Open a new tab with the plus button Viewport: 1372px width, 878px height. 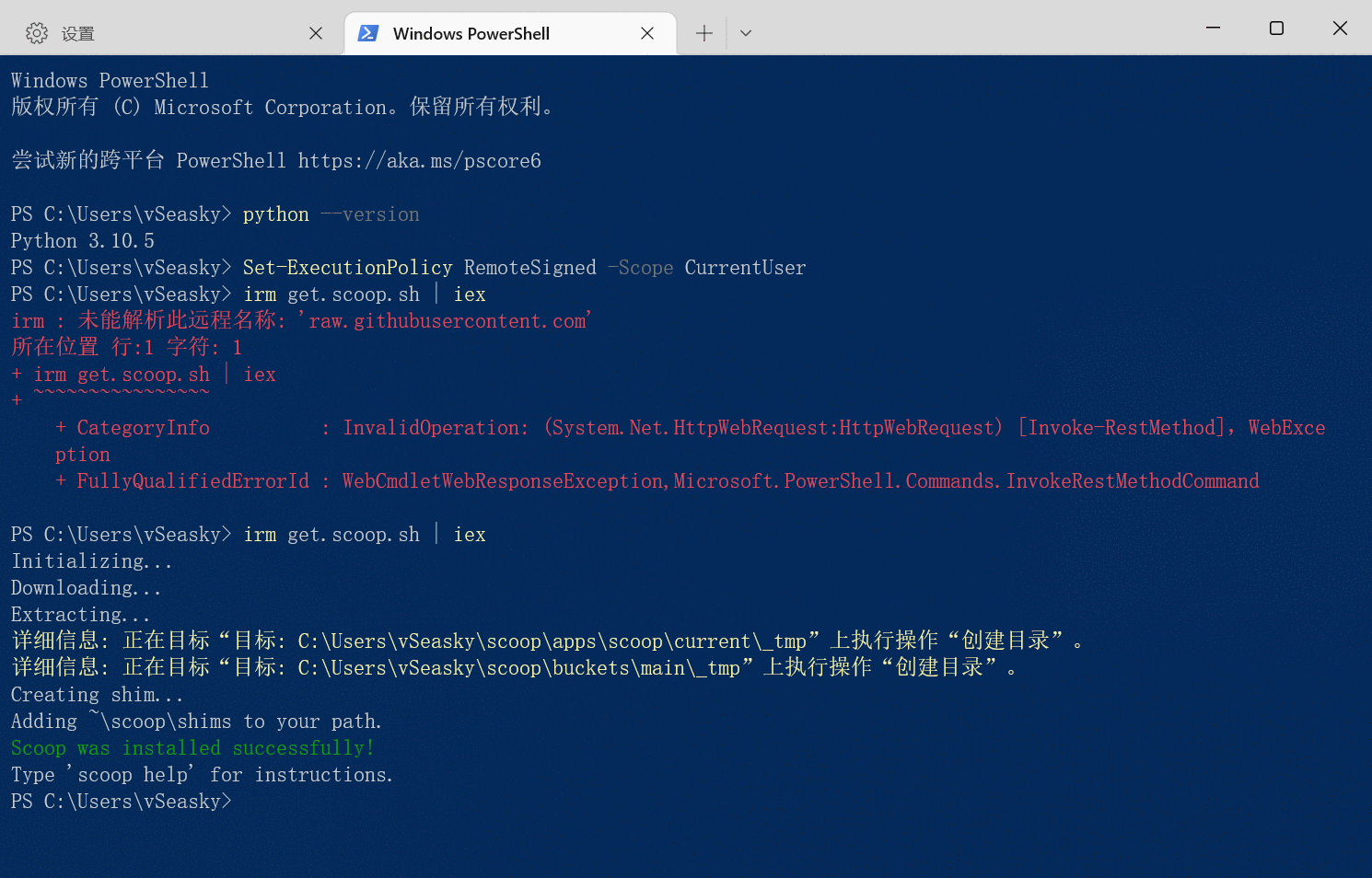704,33
